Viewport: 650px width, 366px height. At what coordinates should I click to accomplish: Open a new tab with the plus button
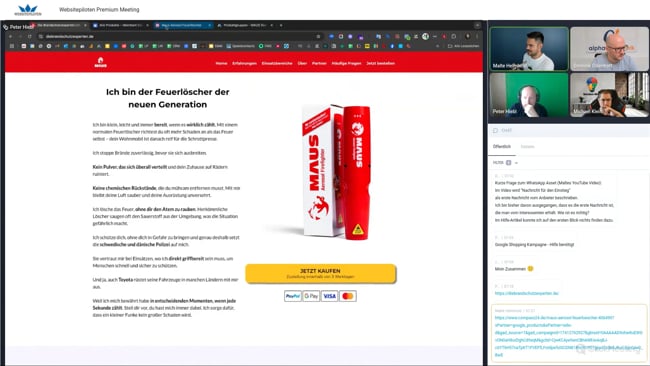point(281,25)
